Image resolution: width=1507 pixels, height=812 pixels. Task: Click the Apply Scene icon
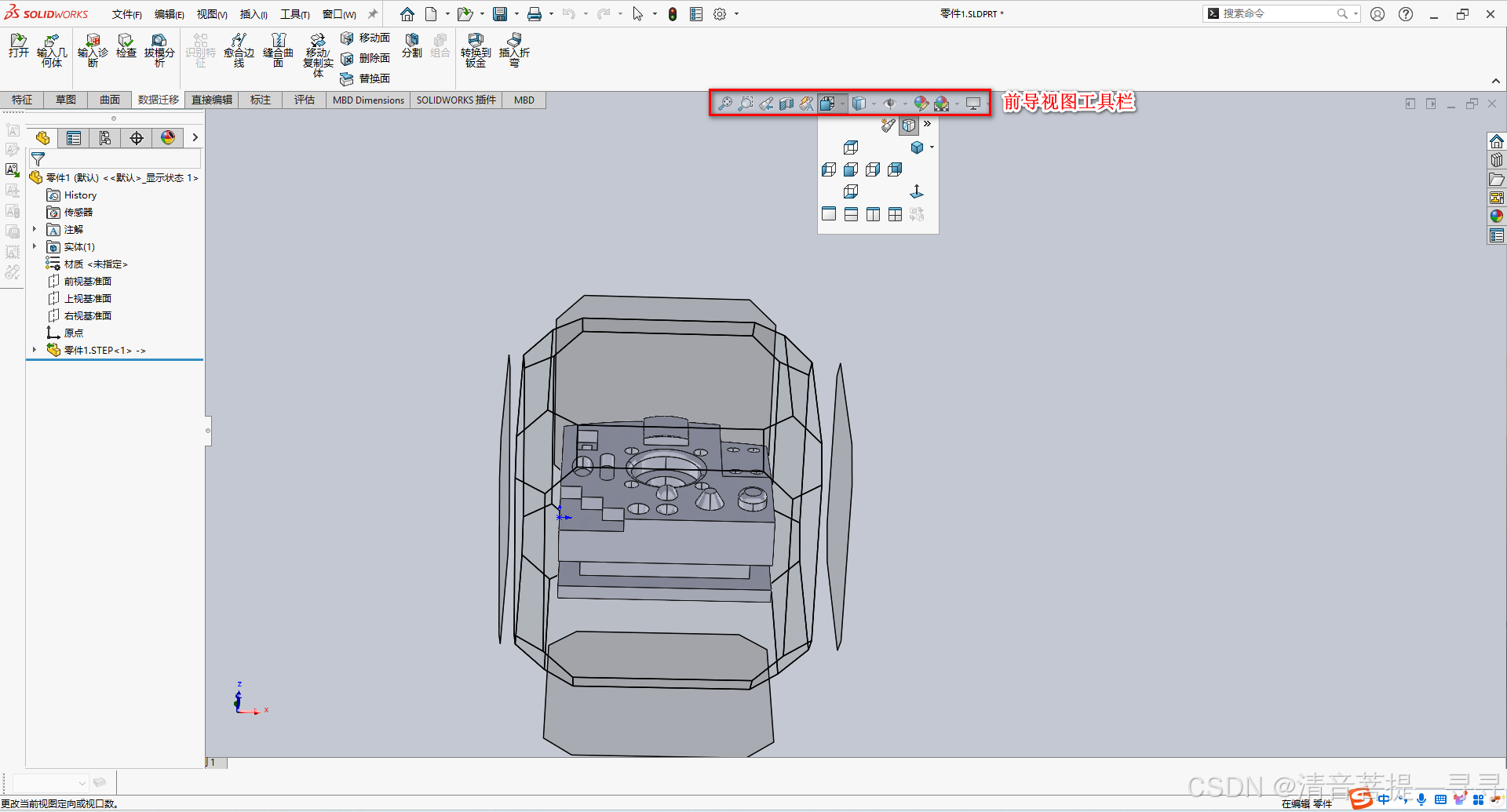[x=942, y=103]
